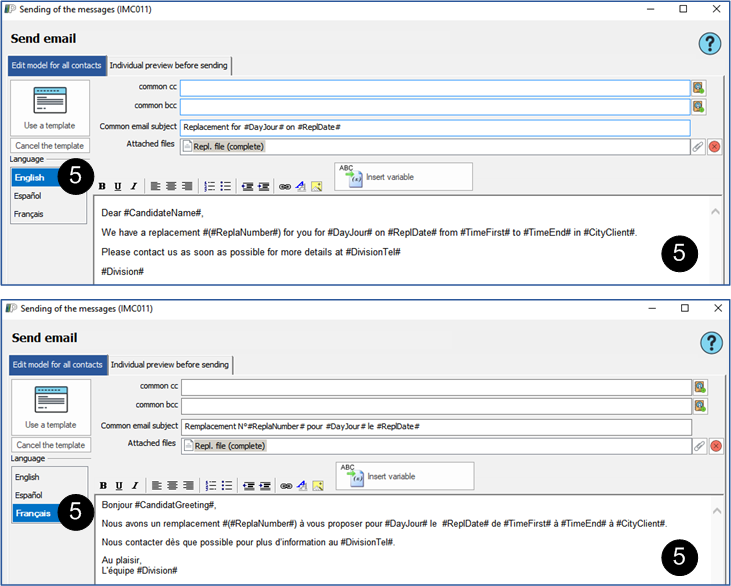The image size is (731, 586).
Task: Click email subject field starting with Replacement
Action: coord(435,127)
